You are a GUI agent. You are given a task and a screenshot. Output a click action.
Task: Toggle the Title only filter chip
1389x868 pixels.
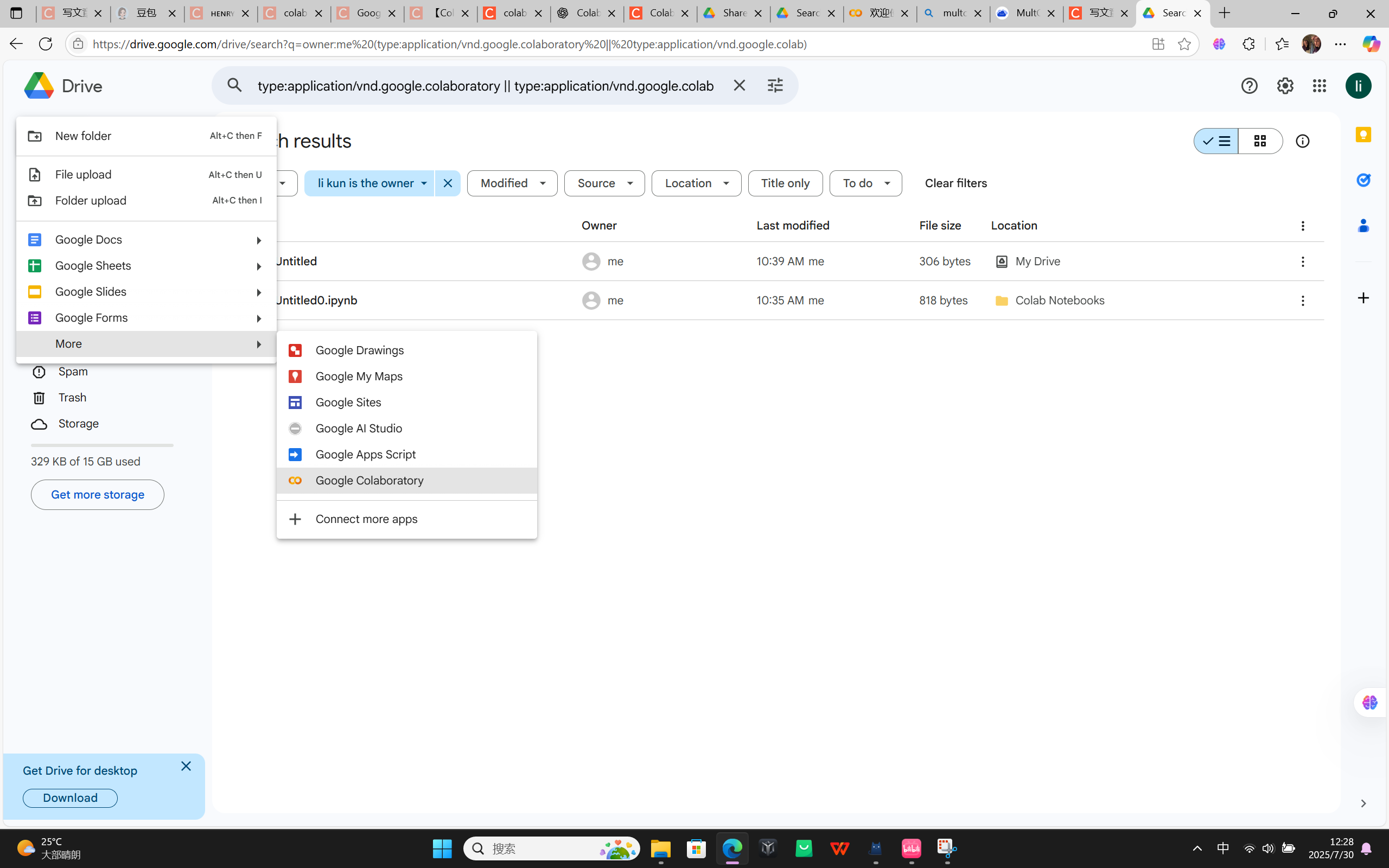[x=785, y=184]
